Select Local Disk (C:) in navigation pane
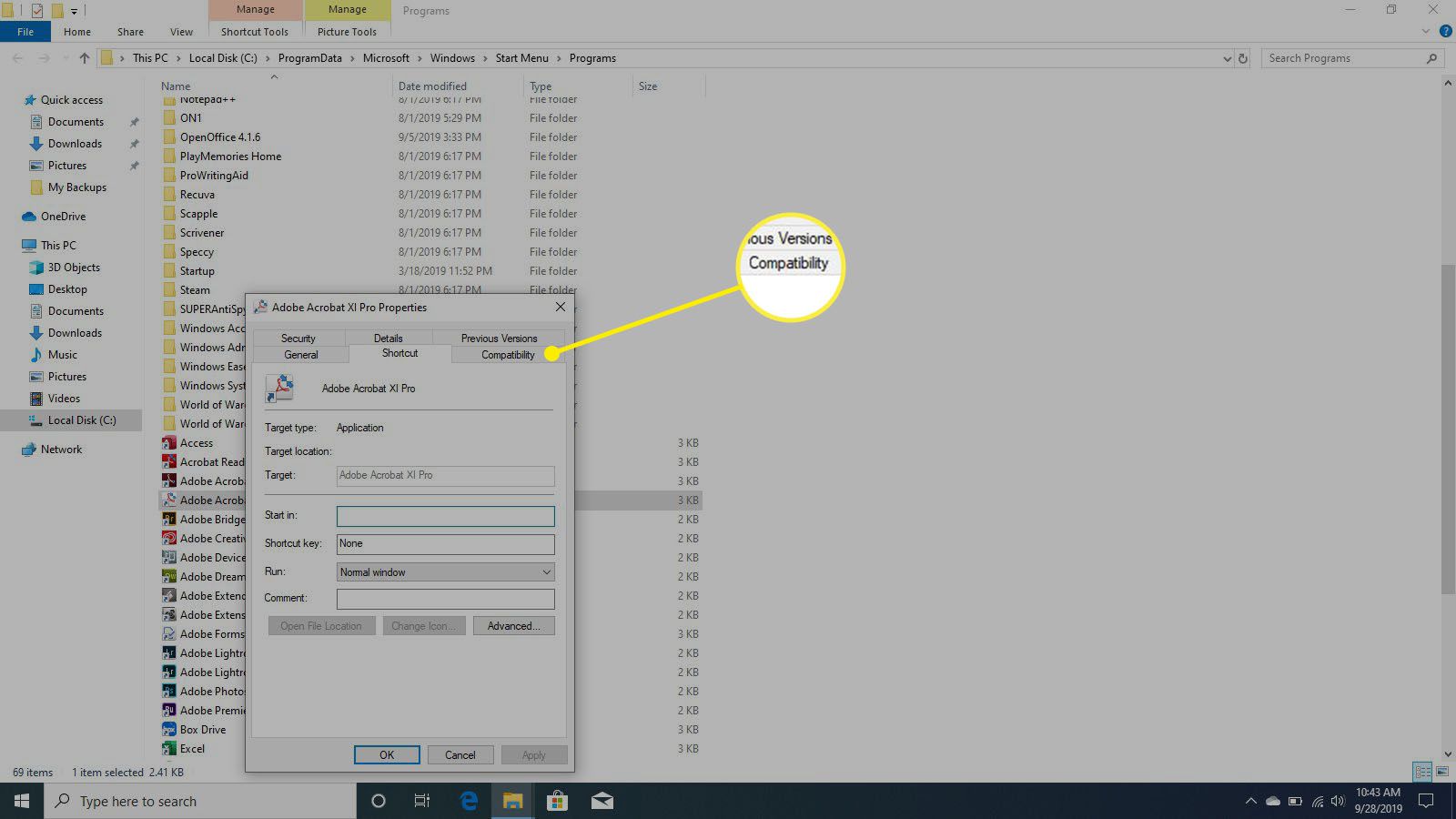 click(x=82, y=420)
